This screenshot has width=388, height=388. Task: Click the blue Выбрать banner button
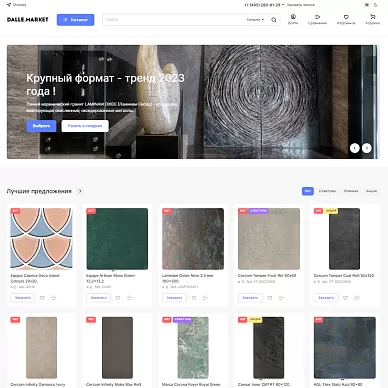pos(41,126)
